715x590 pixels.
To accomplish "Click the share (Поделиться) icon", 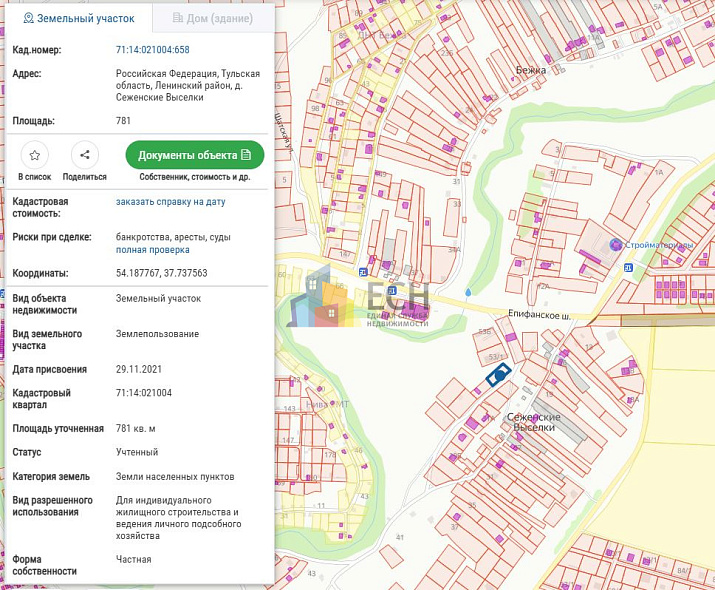I will [85, 155].
